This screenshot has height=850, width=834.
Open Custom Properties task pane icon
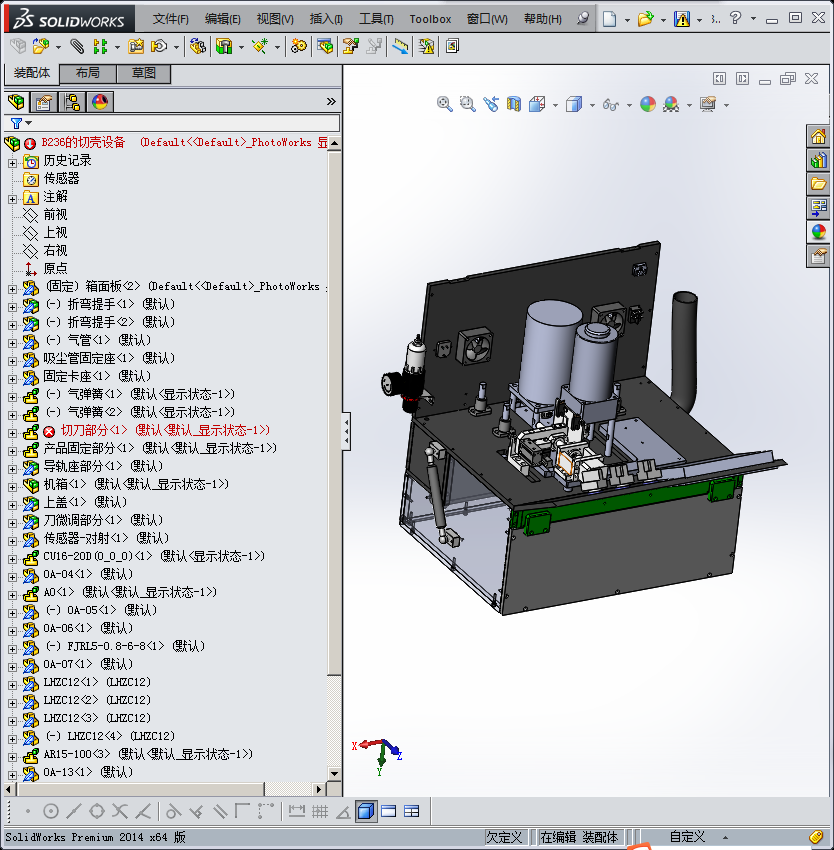point(818,255)
